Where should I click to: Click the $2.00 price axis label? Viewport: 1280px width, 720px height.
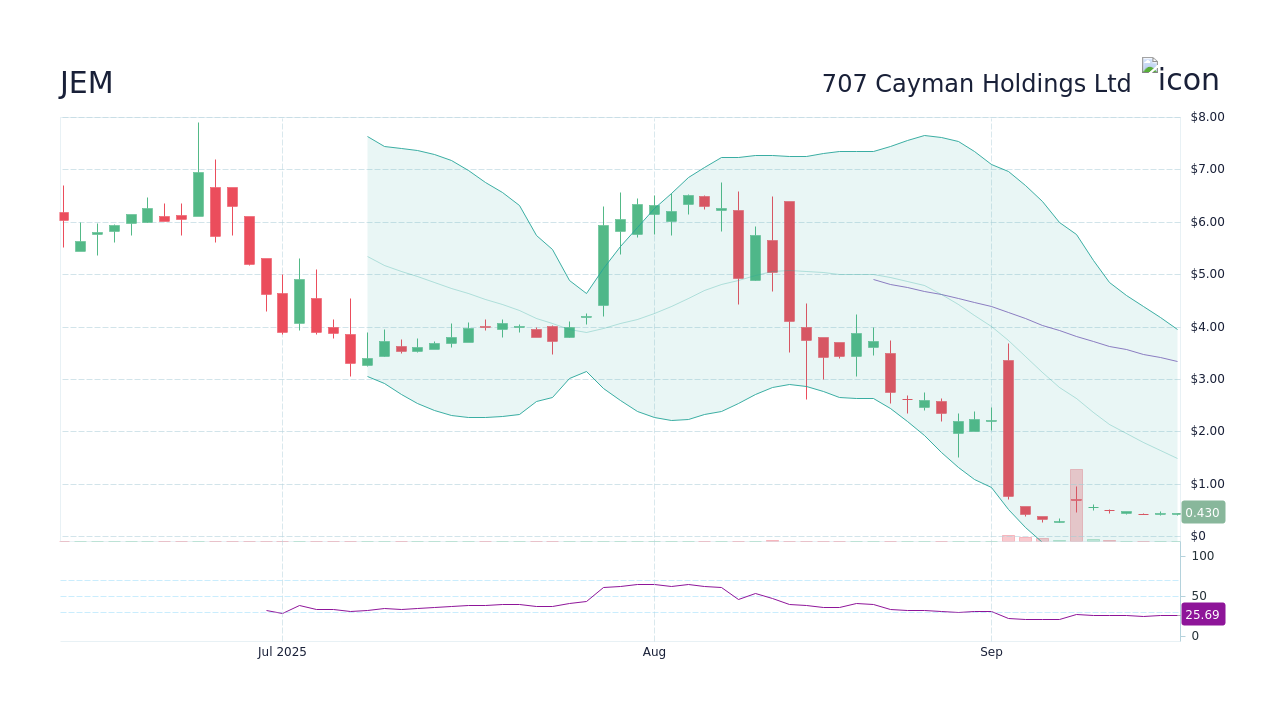click(x=1207, y=431)
